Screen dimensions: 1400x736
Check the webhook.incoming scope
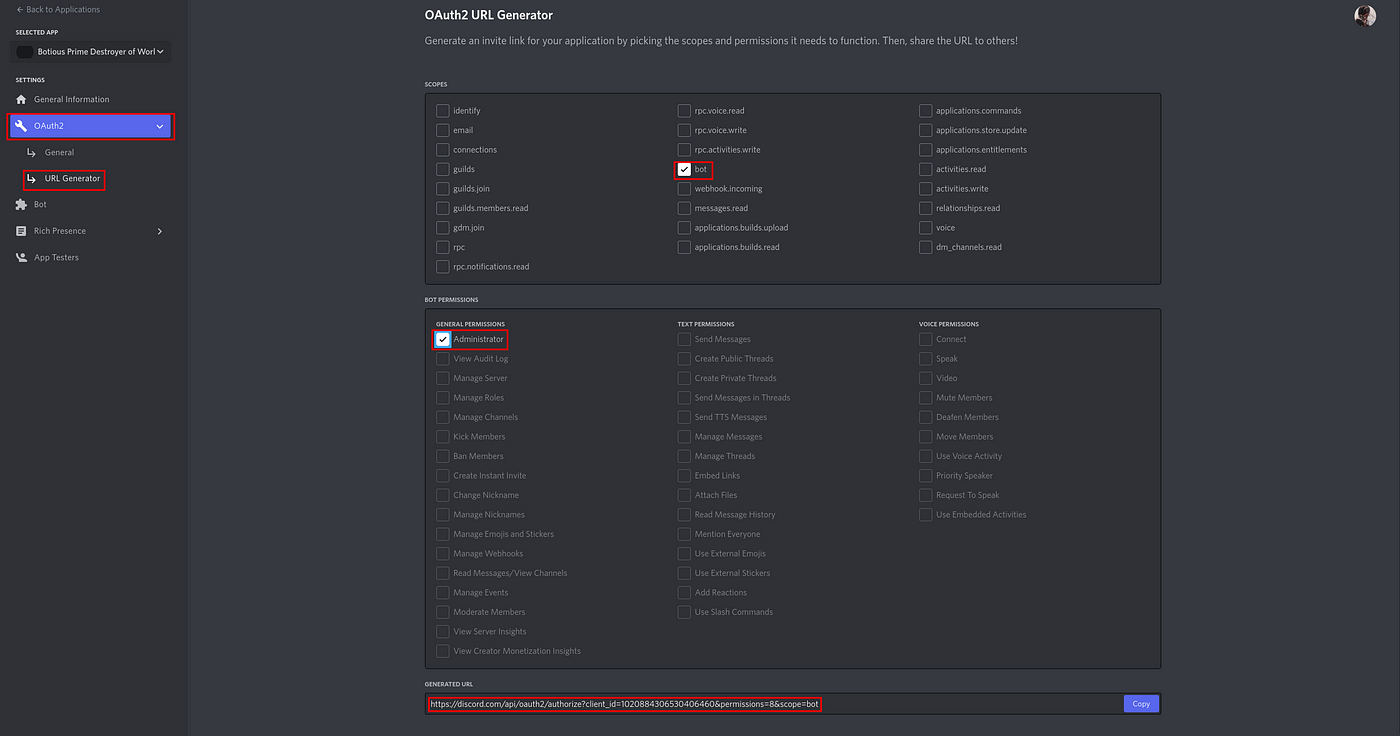click(x=684, y=189)
